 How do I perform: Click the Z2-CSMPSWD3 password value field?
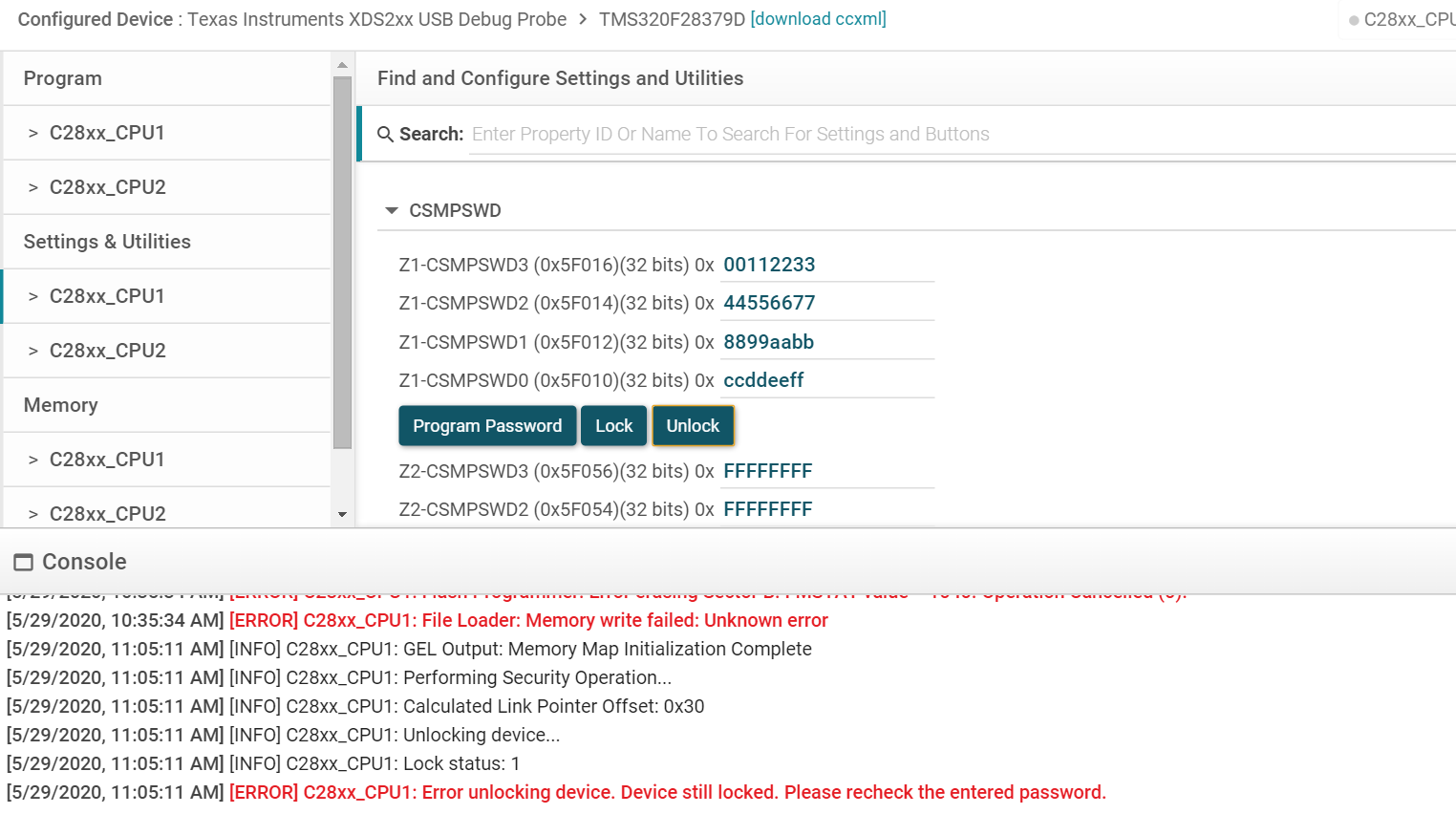pos(826,471)
